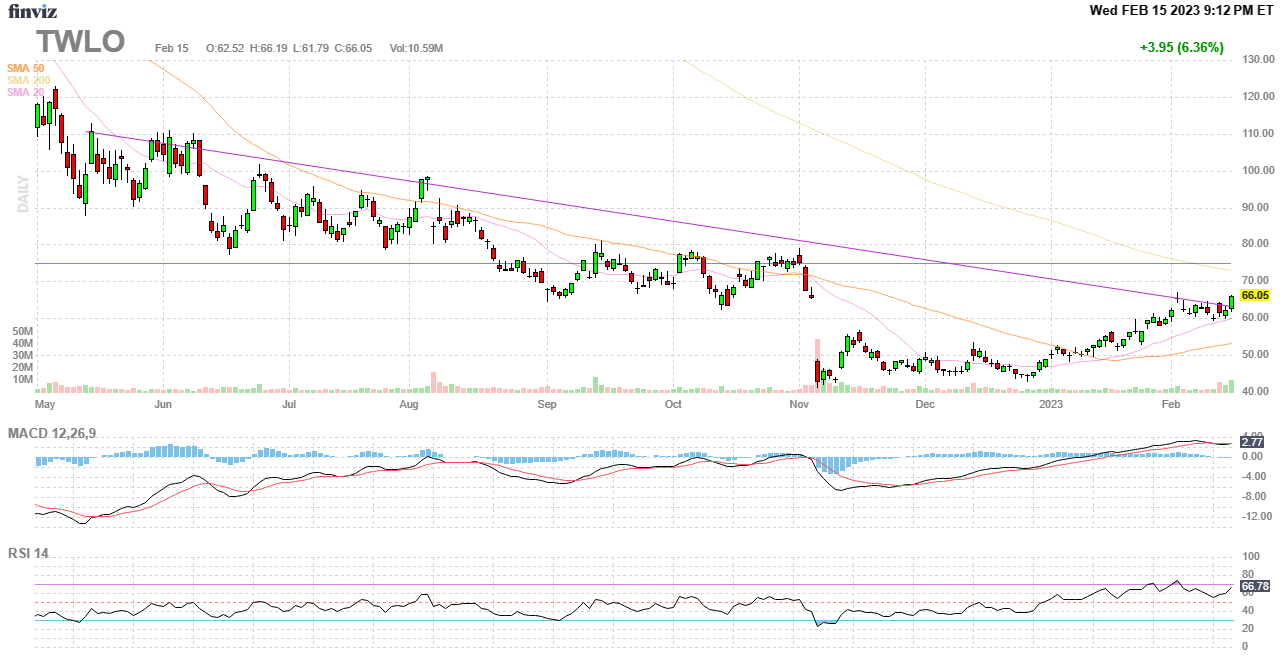The height and width of the screenshot is (662, 1282).
Task: Click the MACD 2.77 value tag
Action: 1252,441
